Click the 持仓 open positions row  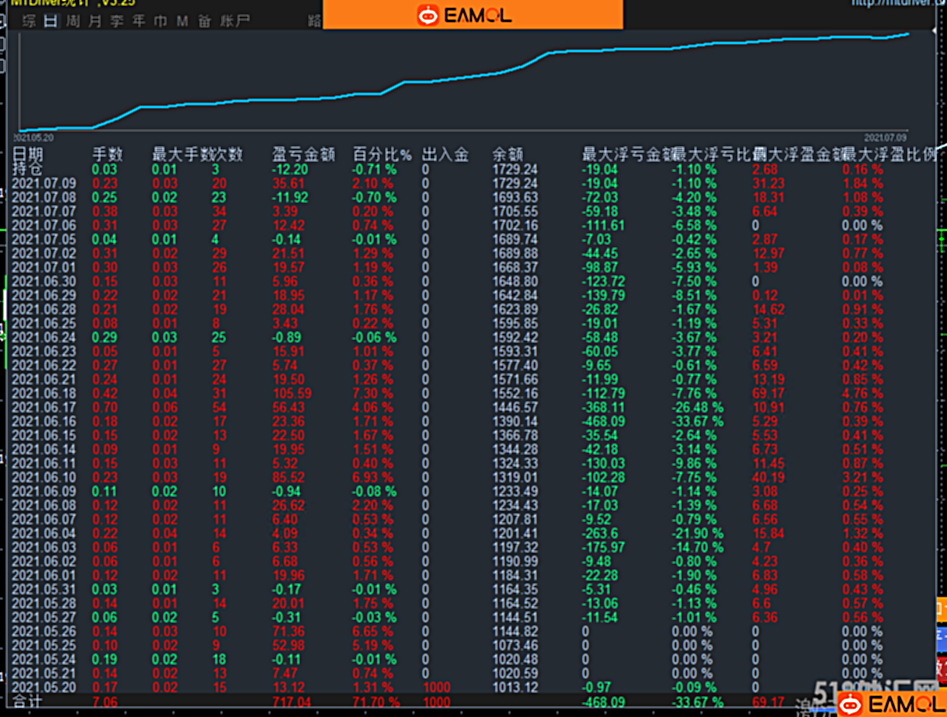click(474, 170)
